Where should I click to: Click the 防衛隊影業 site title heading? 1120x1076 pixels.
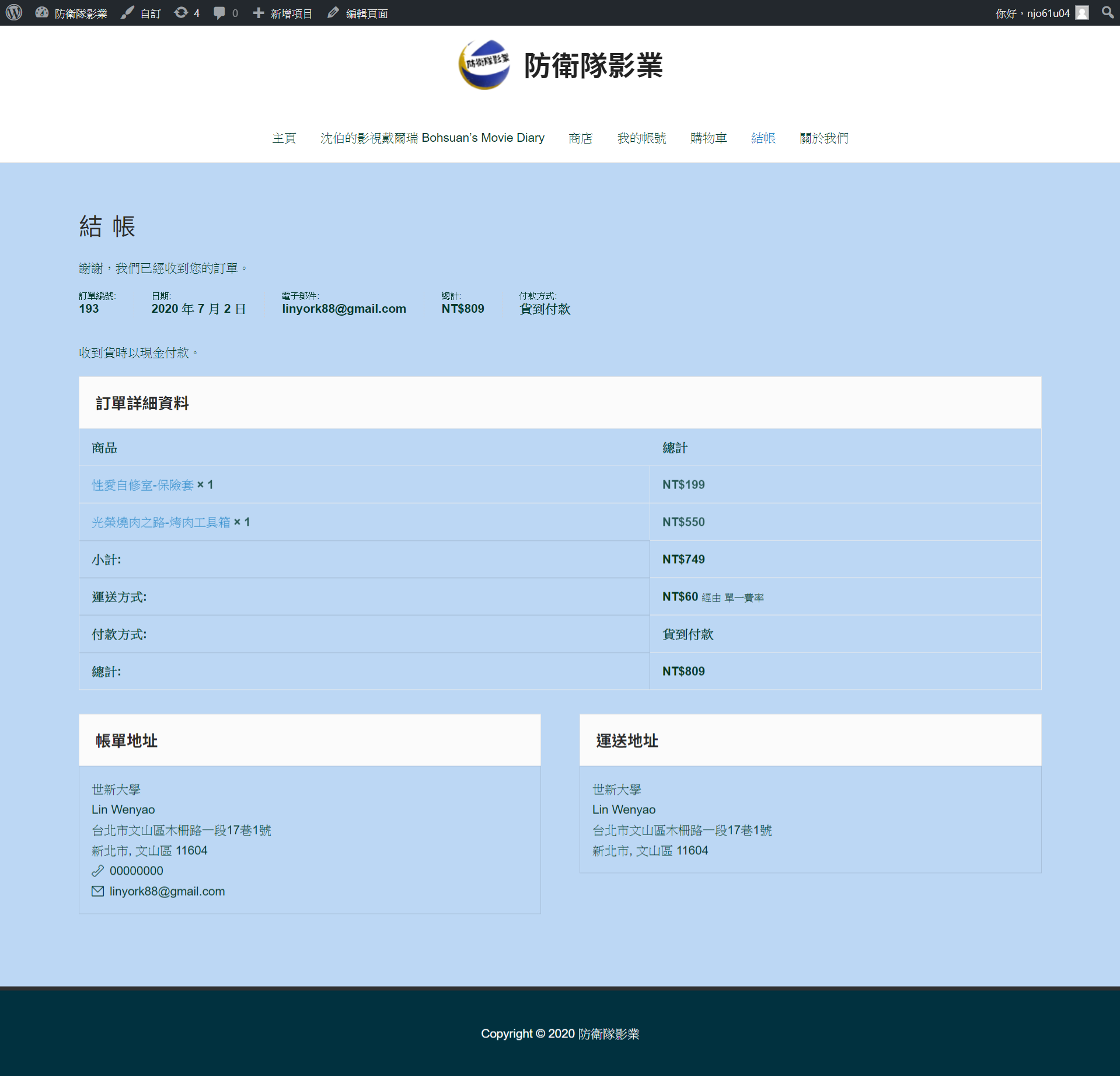pyautogui.click(x=593, y=66)
